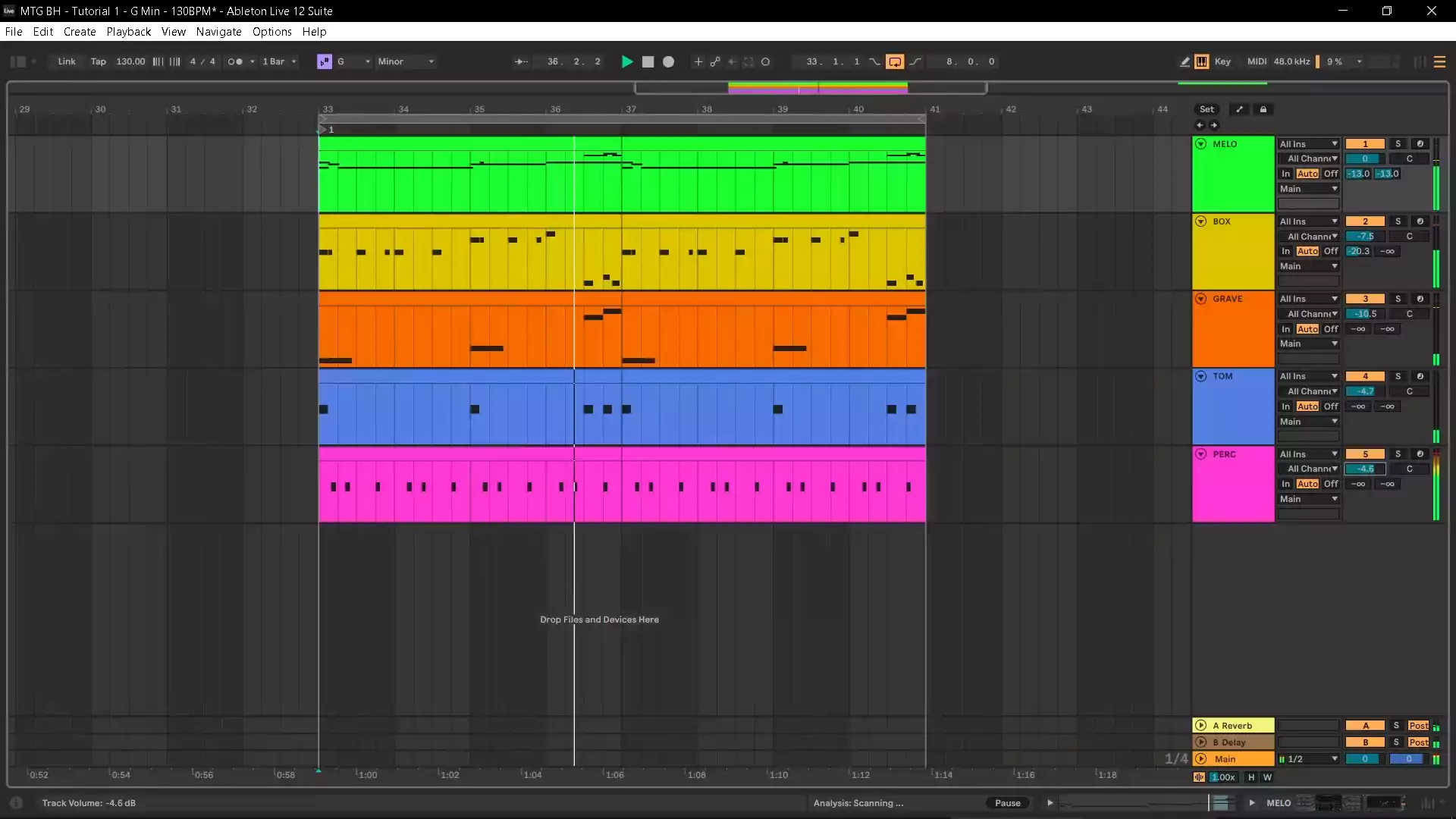Toggle Draw Mode pencil icon
1456x819 pixels.
(x=1185, y=61)
